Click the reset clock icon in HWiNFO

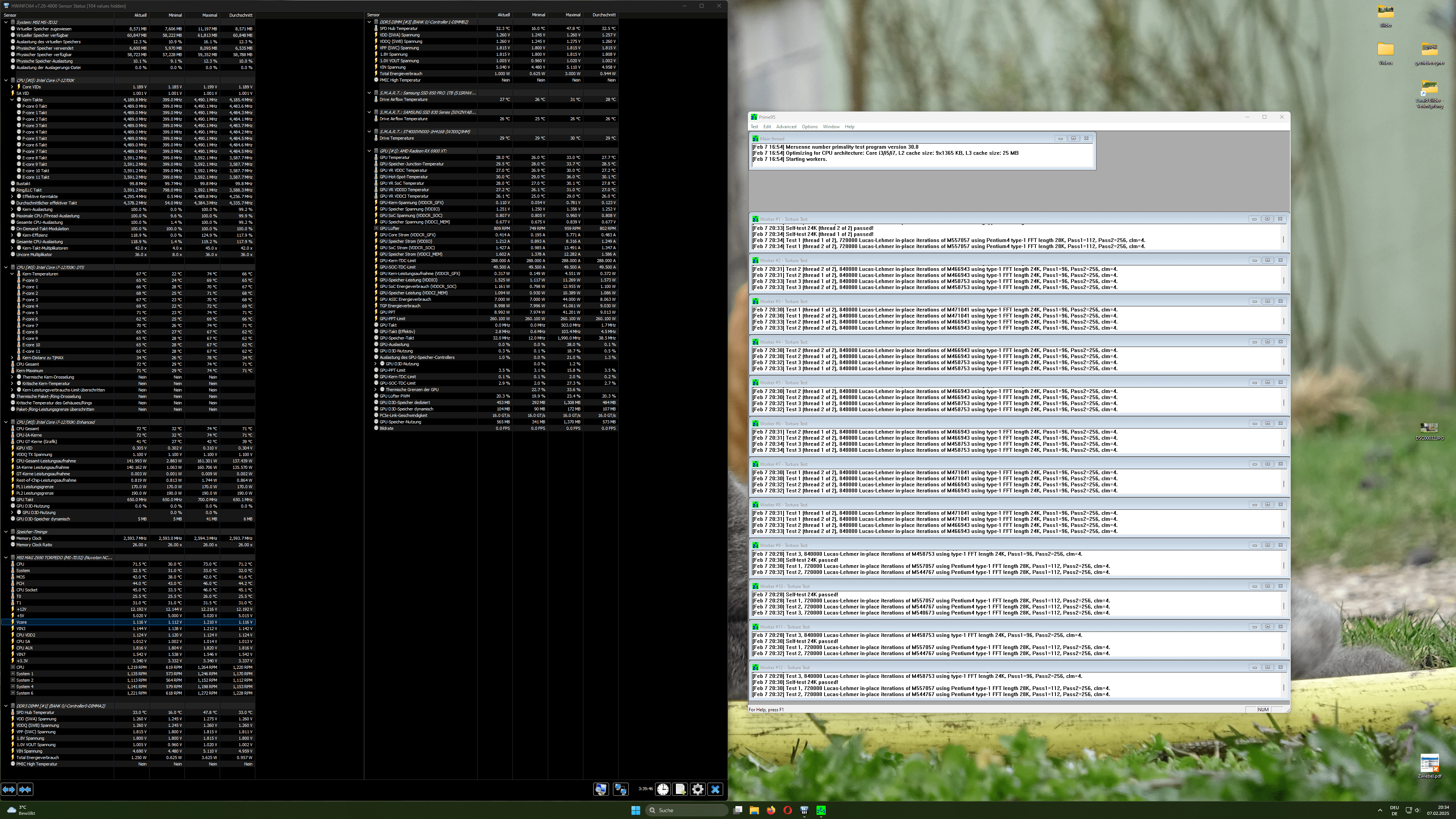[x=663, y=789]
